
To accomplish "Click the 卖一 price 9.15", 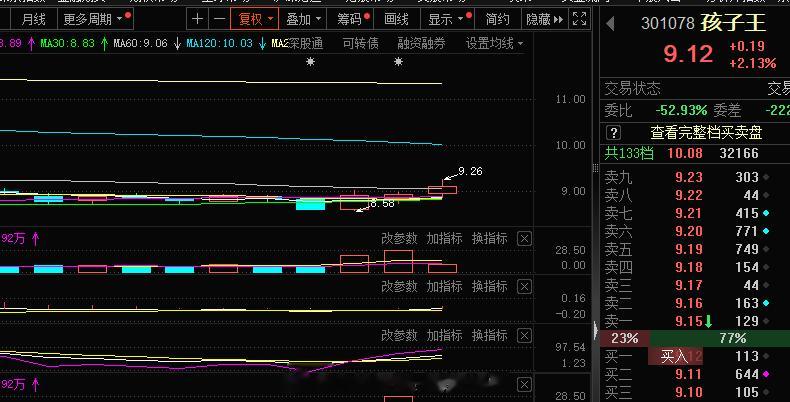I will coord(689,321).
